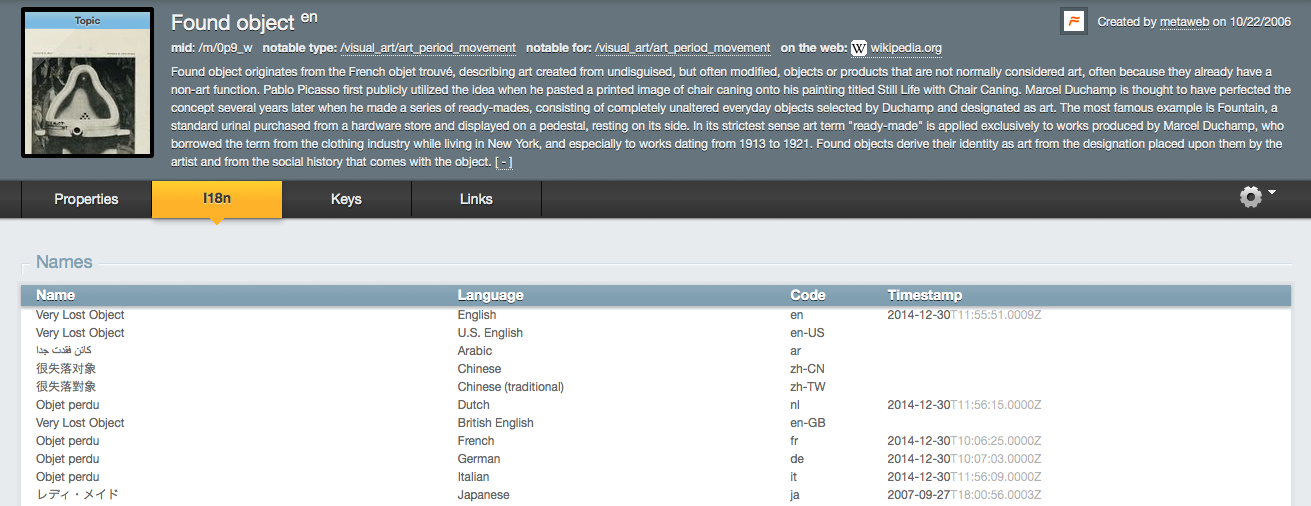Click the zh-TW code cell
This screenshot has height=506, width=1311.
pos(808,387)
